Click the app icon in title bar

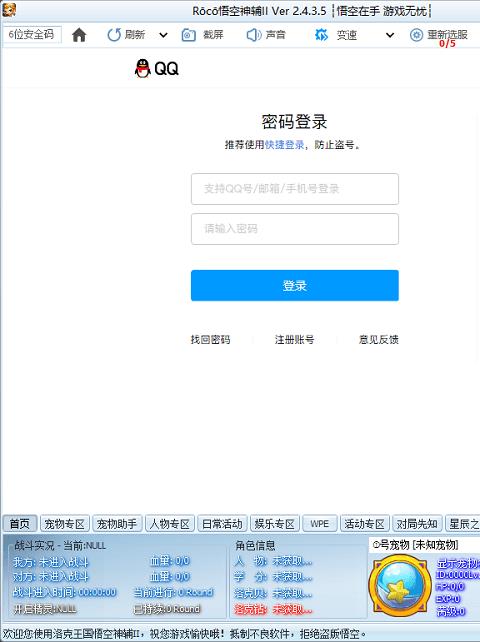click(x=9, y=10)
